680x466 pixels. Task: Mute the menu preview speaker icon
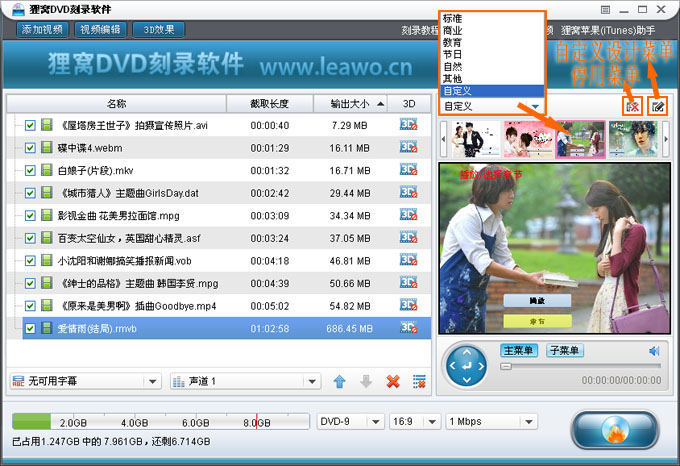coord(654,351)
